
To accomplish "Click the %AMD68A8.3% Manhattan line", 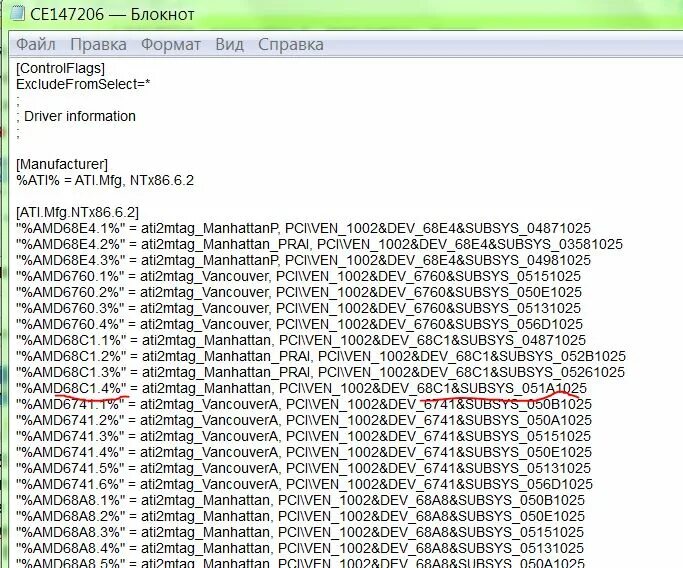I will 300,532.
